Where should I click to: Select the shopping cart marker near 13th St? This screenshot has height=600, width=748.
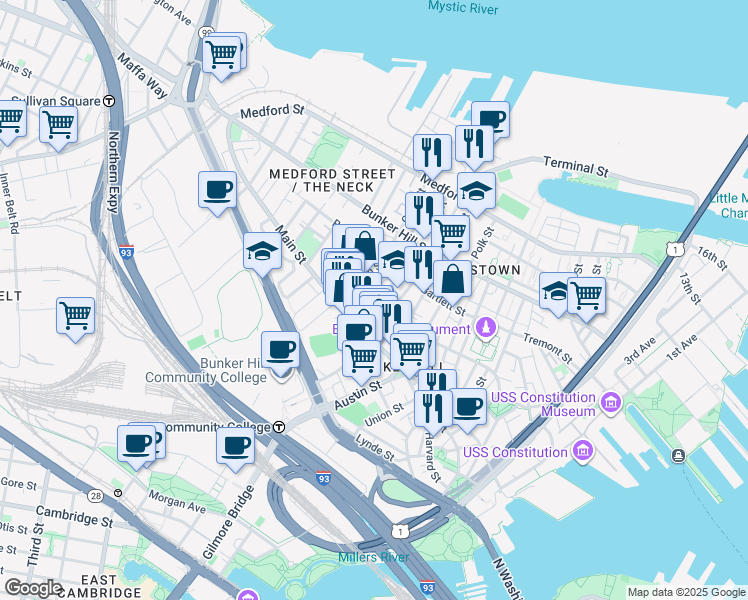pos(587,299)
